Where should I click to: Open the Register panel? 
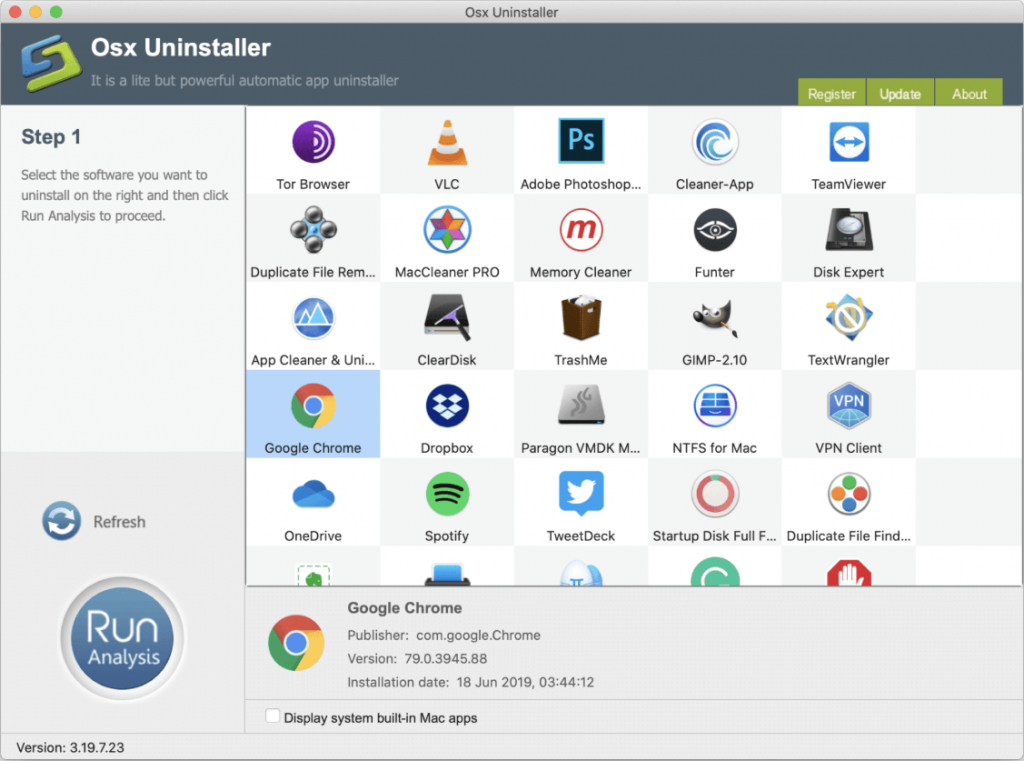(831, 92)
